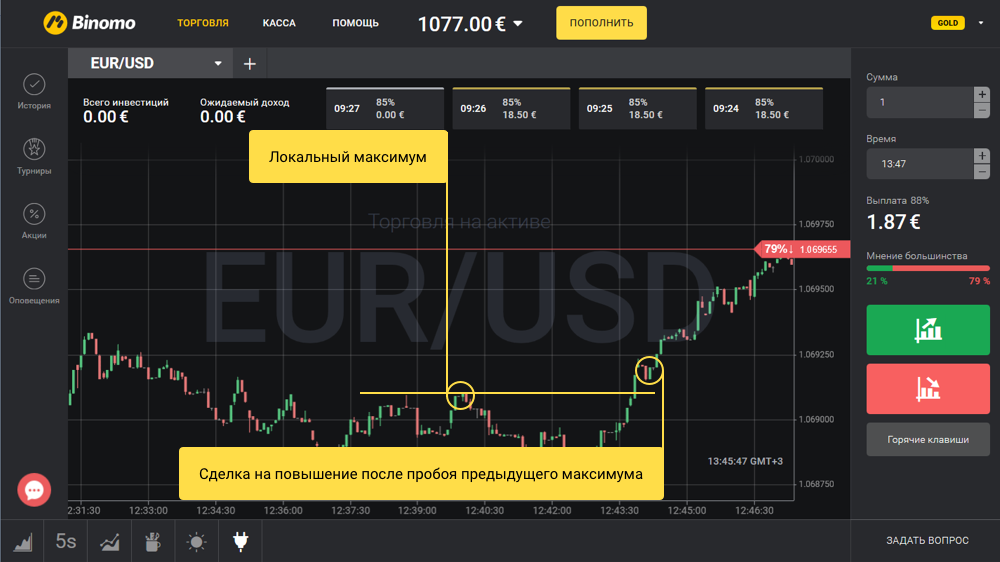
Task: Toggle the light theme sun icon
Action: tap(196, 542)
